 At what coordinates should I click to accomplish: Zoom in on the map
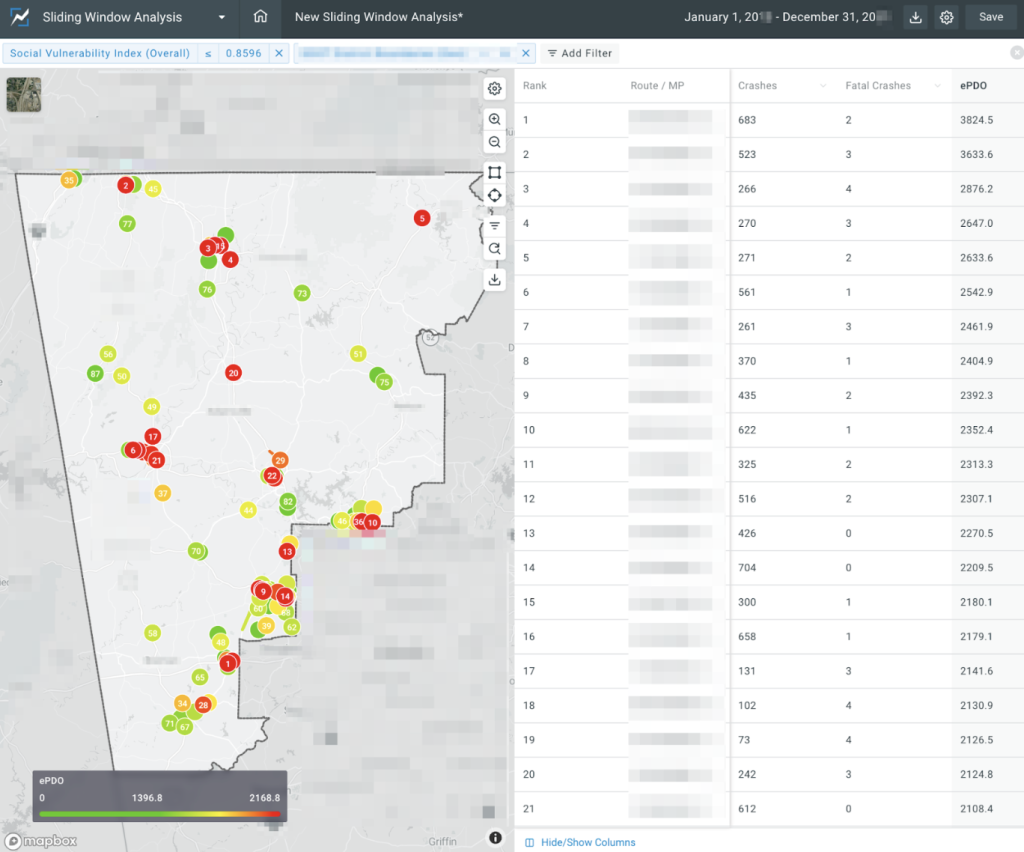coord(494,119)
